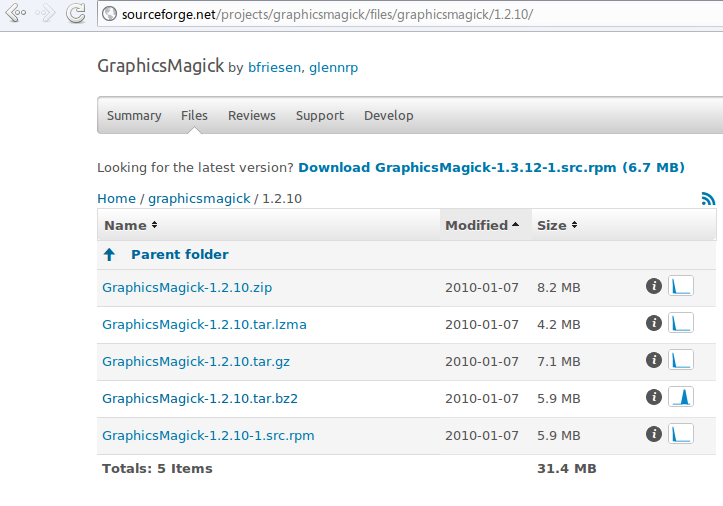Navigate to the Parent folder
Screen dimensions: 723x506
pyautogui.click(x=180, y=254)
